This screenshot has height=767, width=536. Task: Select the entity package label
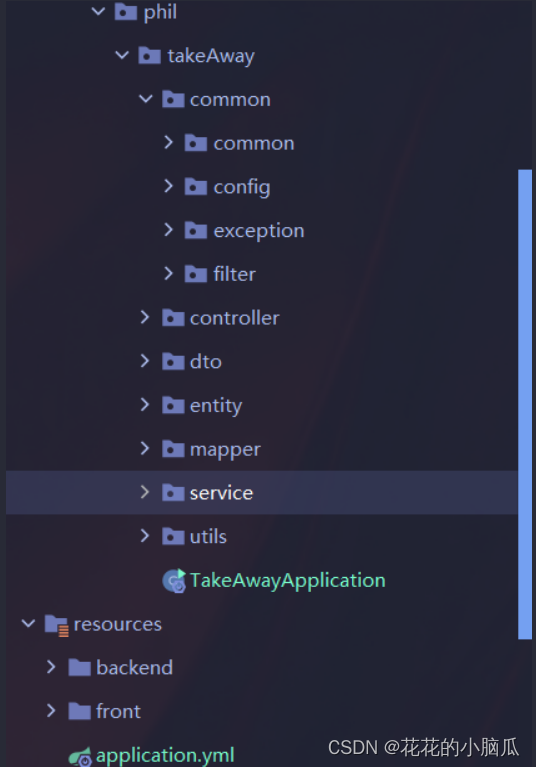point(216,406)
